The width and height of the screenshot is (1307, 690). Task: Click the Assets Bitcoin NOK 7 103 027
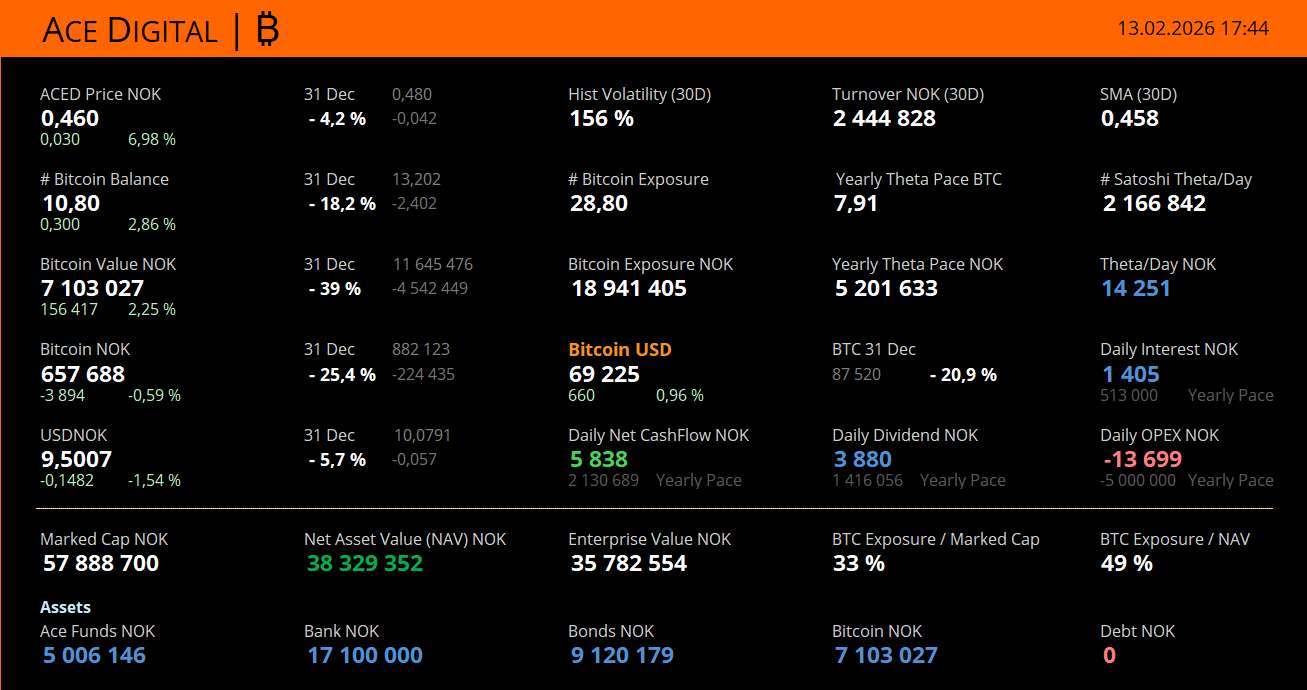click(886, 655)
